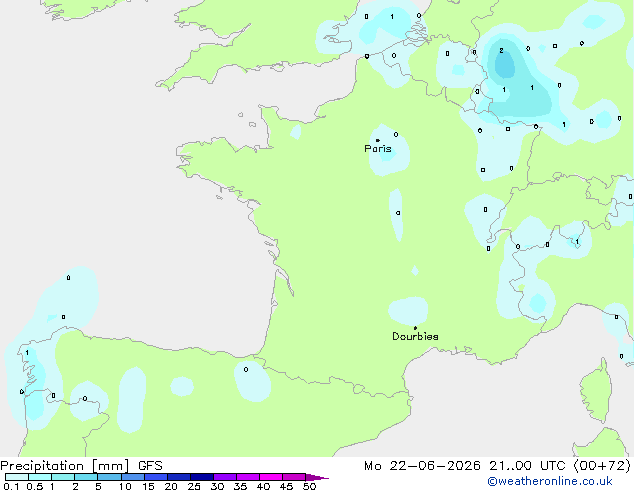The image size is (634, 490).
Task: Pick the 30–35 mm purple legend swatch
Action: (x=225, y=477)
